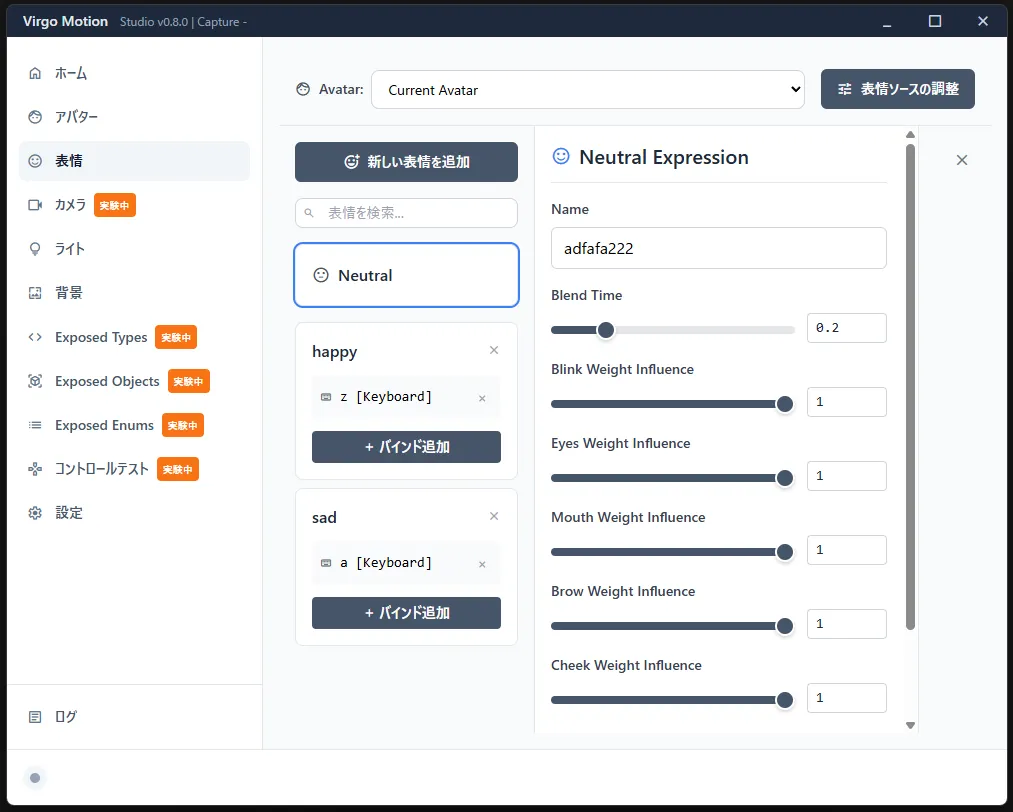Viewport: 1013px width, 812px height.
Task: Click the control test gamepad icon
Action: click(36, 469)
